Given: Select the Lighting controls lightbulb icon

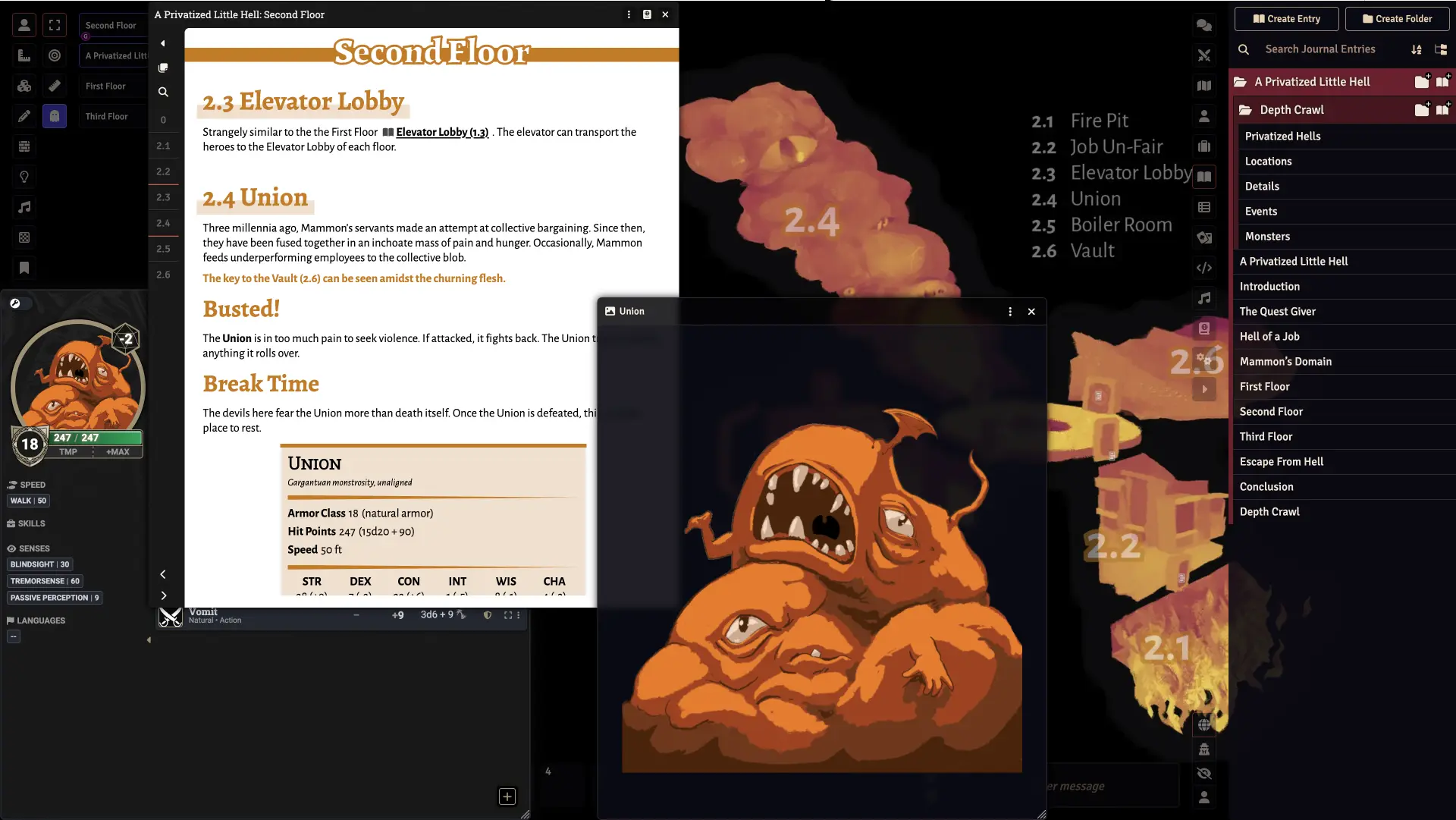Looking at the screenshot, I should pyautogui.click(x=24, y=177).
